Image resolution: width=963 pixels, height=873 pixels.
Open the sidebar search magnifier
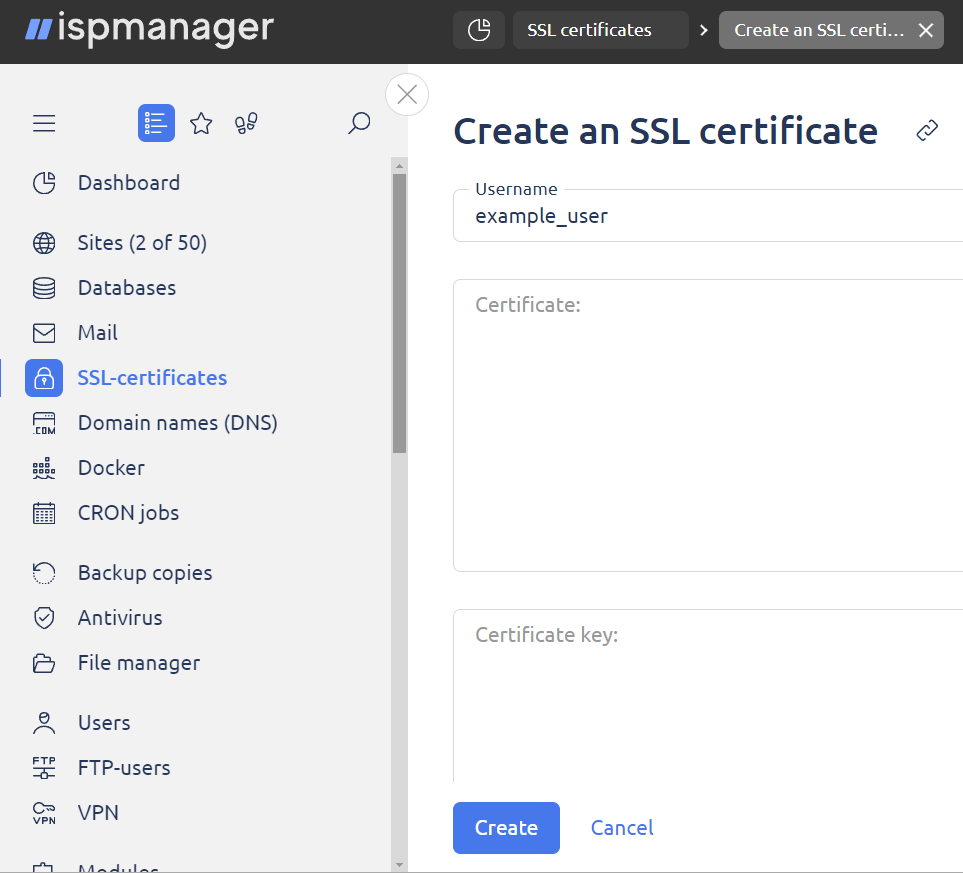(359, 123)
